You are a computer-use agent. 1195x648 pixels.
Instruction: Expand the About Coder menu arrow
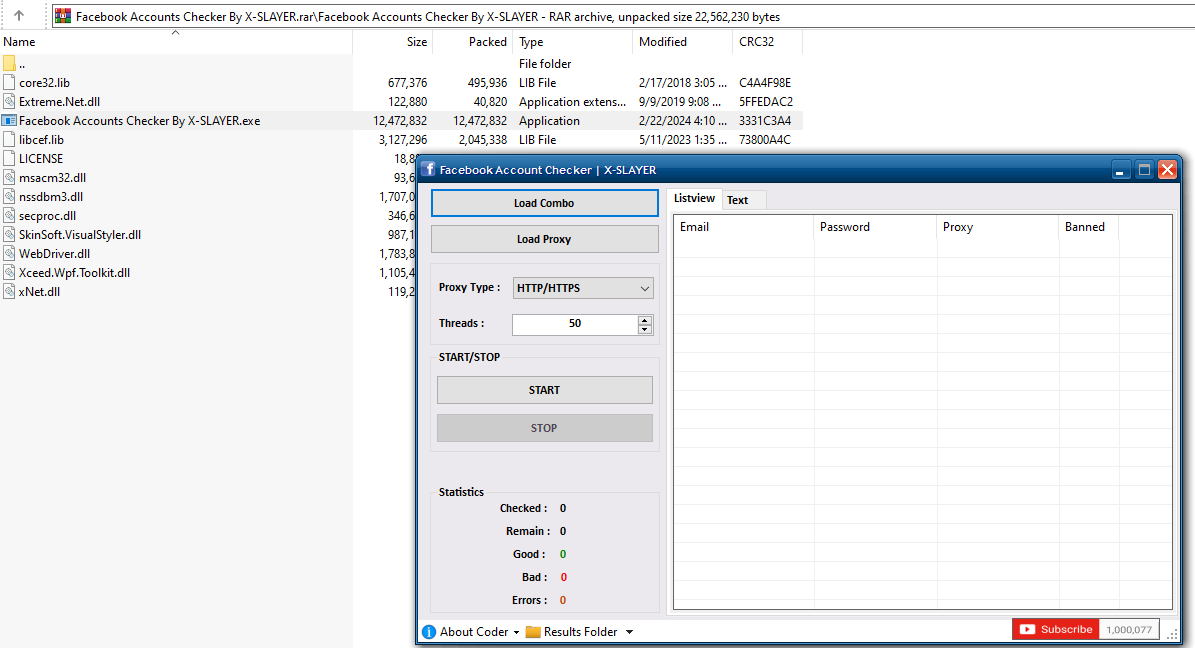[516, 632]
